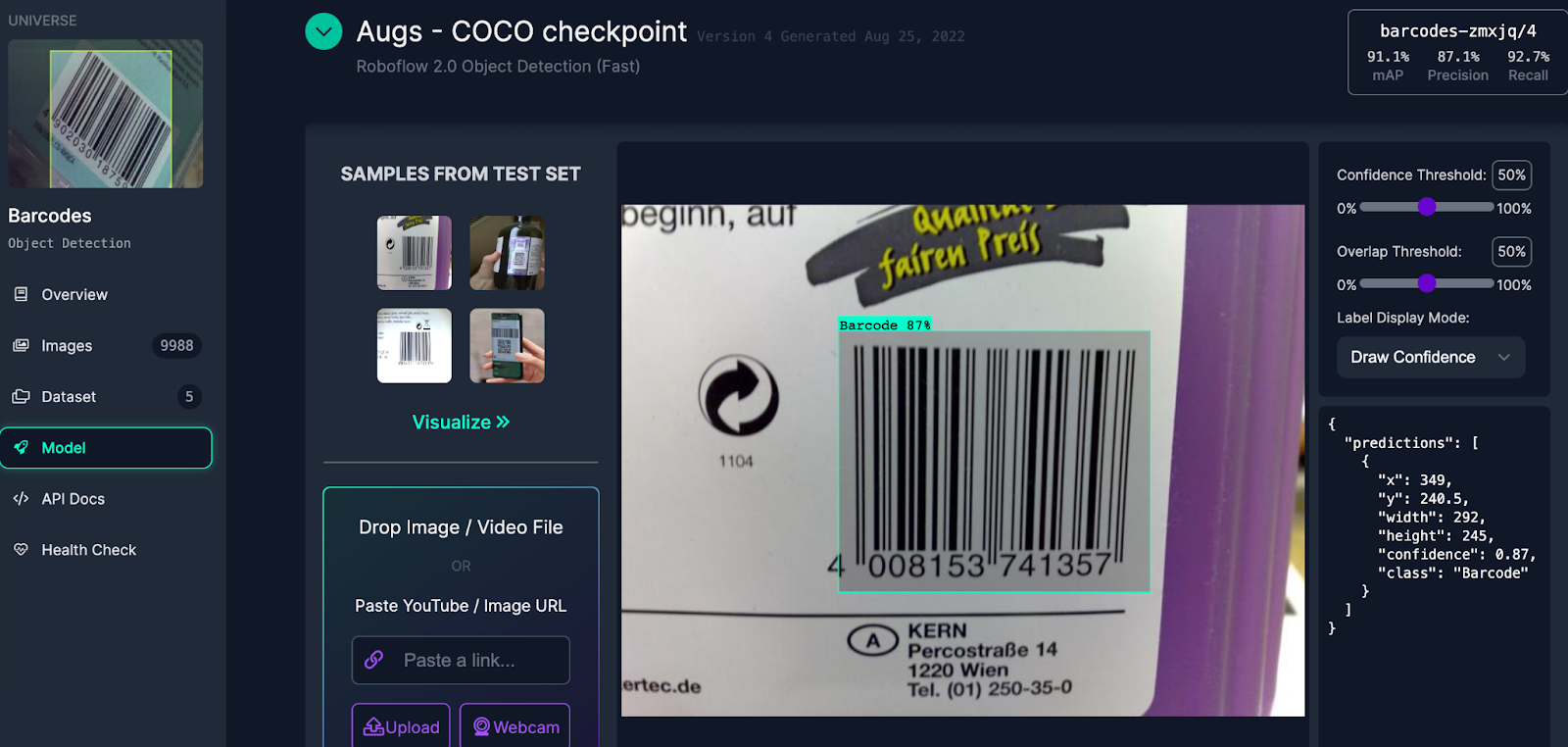This screenshot has width=1568, height=747.
Task: Open the Label Display Mode dropdown
Action: 1431,357
